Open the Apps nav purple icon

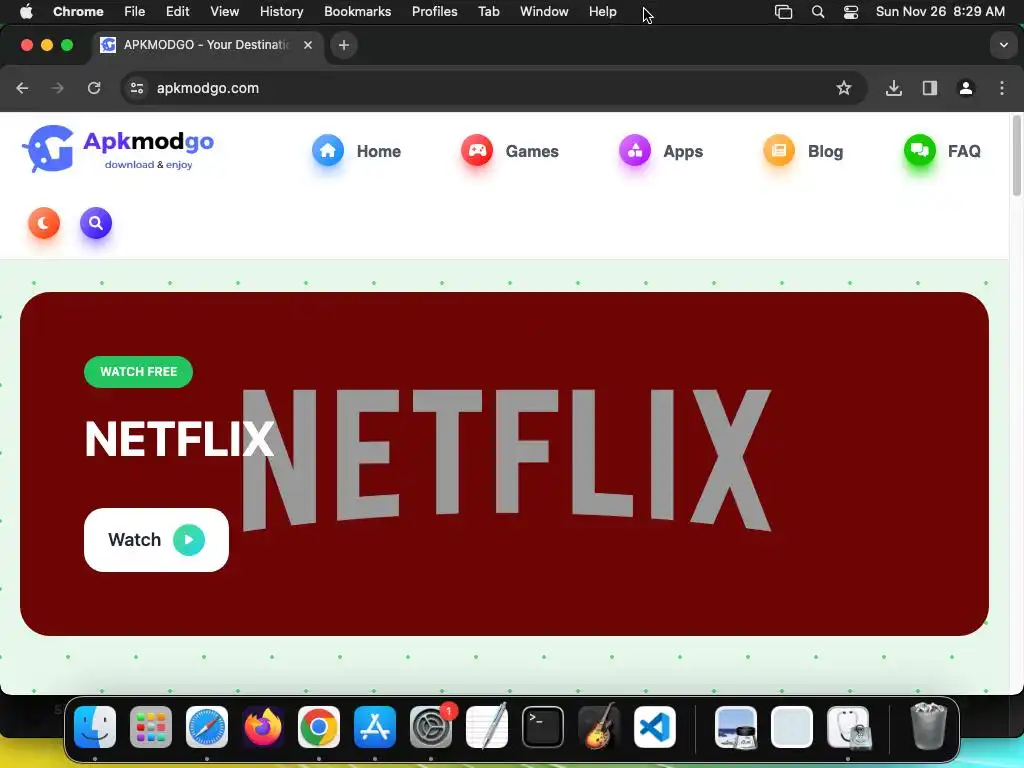[x=635, y=150]
